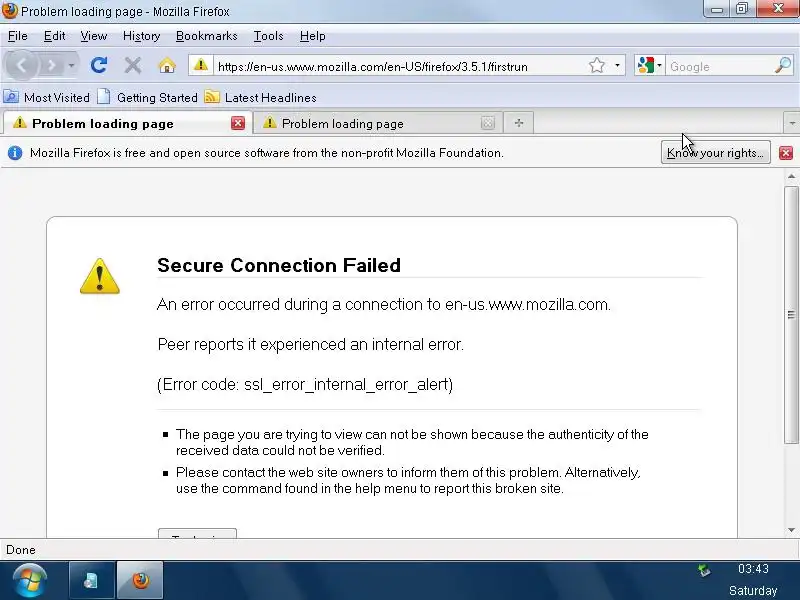Minimize the Firefox window

[x=717, y=9]
